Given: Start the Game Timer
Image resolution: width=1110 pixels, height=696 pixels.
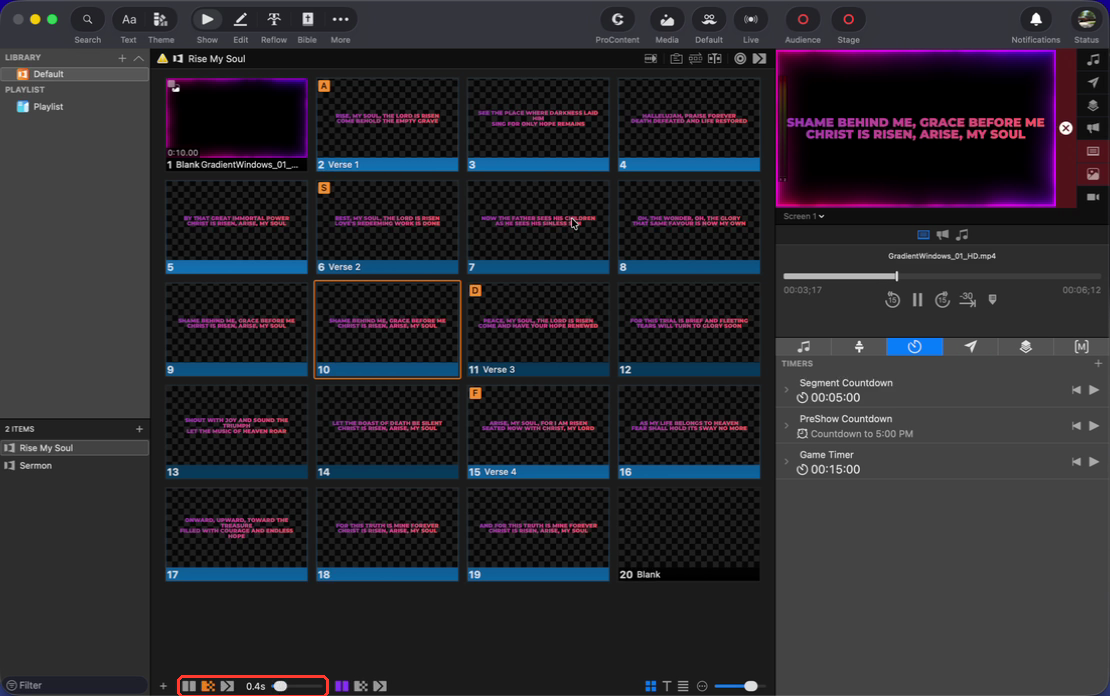Looking at the screenshot, I should [1094, 462].
